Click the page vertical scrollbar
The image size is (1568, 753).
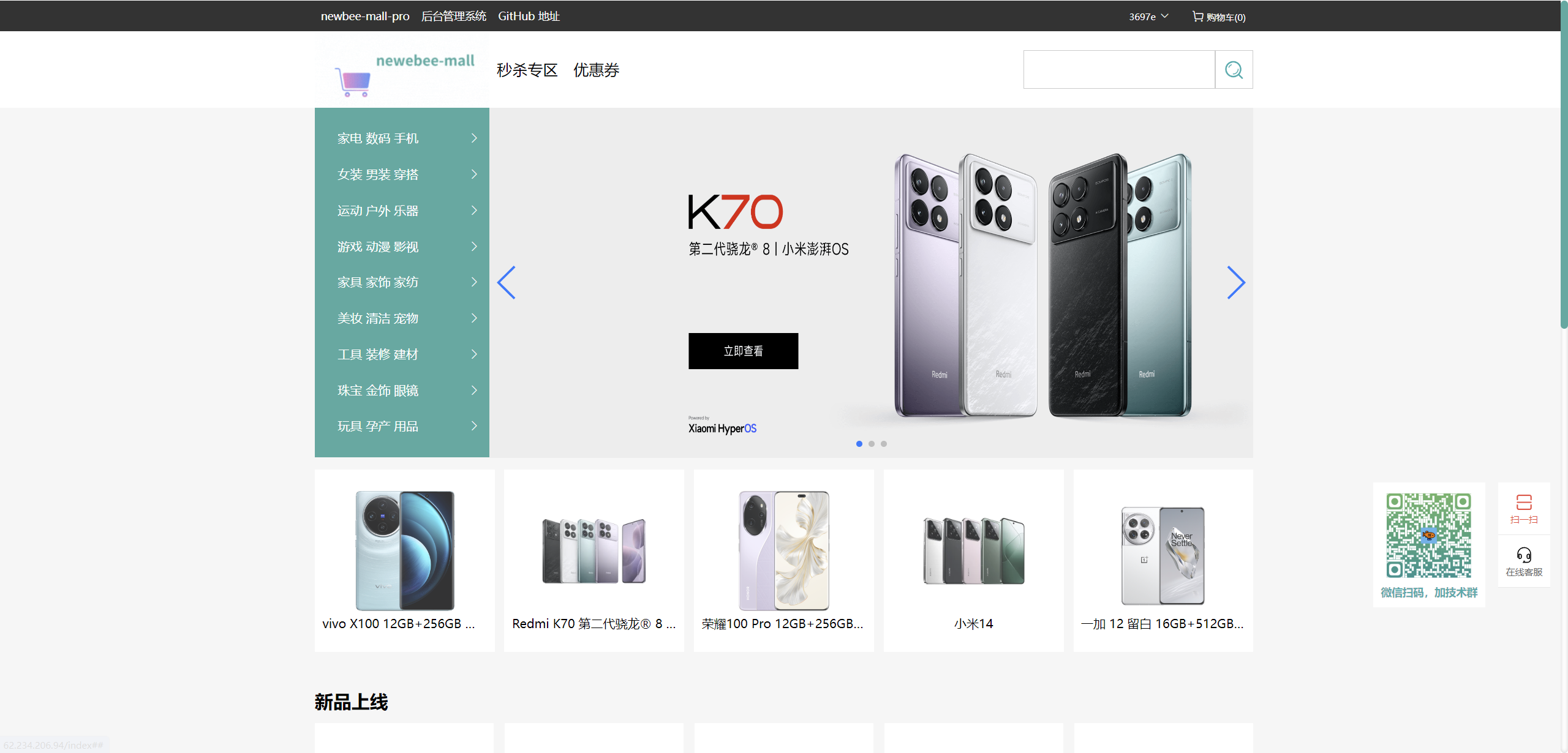click(x=1564, y=165)
